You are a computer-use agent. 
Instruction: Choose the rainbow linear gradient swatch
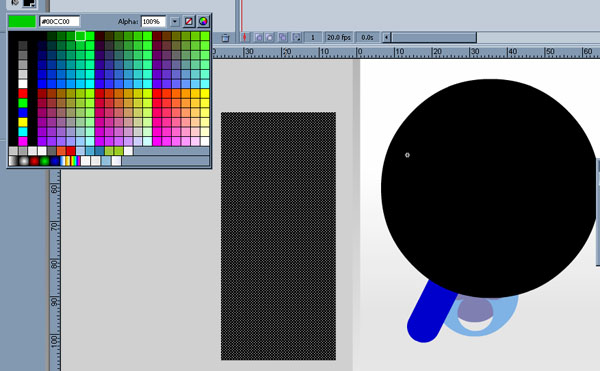75,161
